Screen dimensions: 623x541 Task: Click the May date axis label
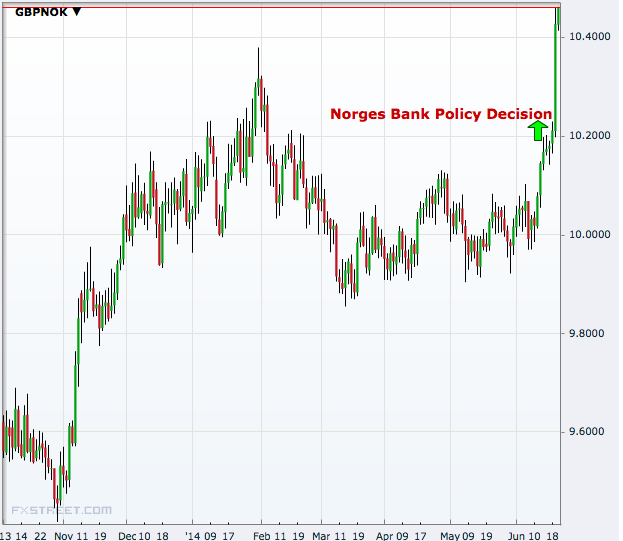pyautogui.click(x=451, y=536)
